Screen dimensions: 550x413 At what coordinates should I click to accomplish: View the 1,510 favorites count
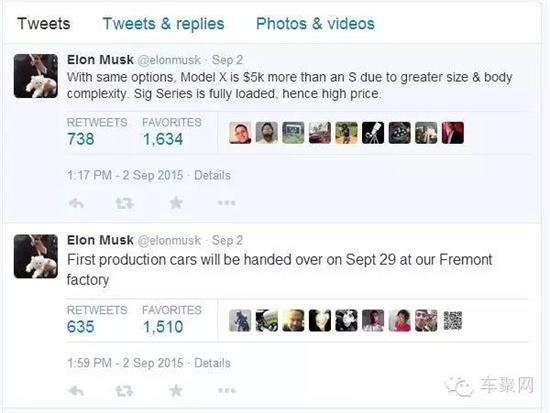(163, 327)
